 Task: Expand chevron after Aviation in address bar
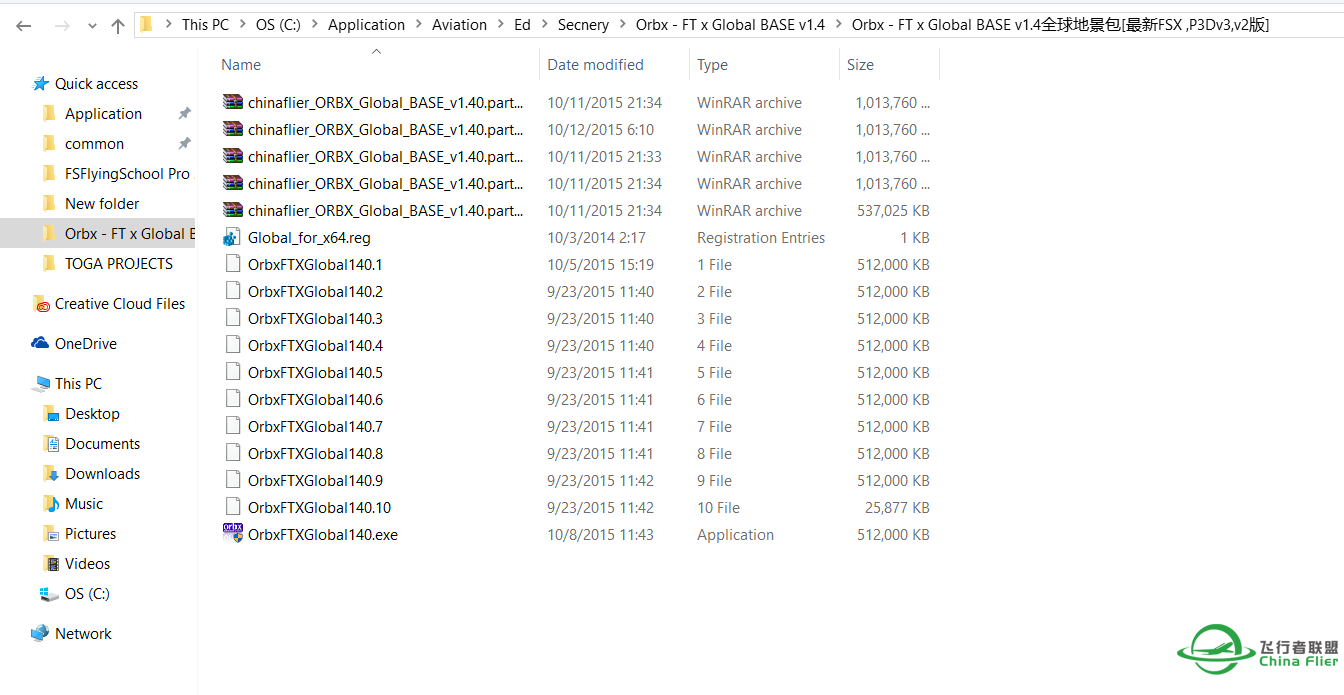click(500, 25)
